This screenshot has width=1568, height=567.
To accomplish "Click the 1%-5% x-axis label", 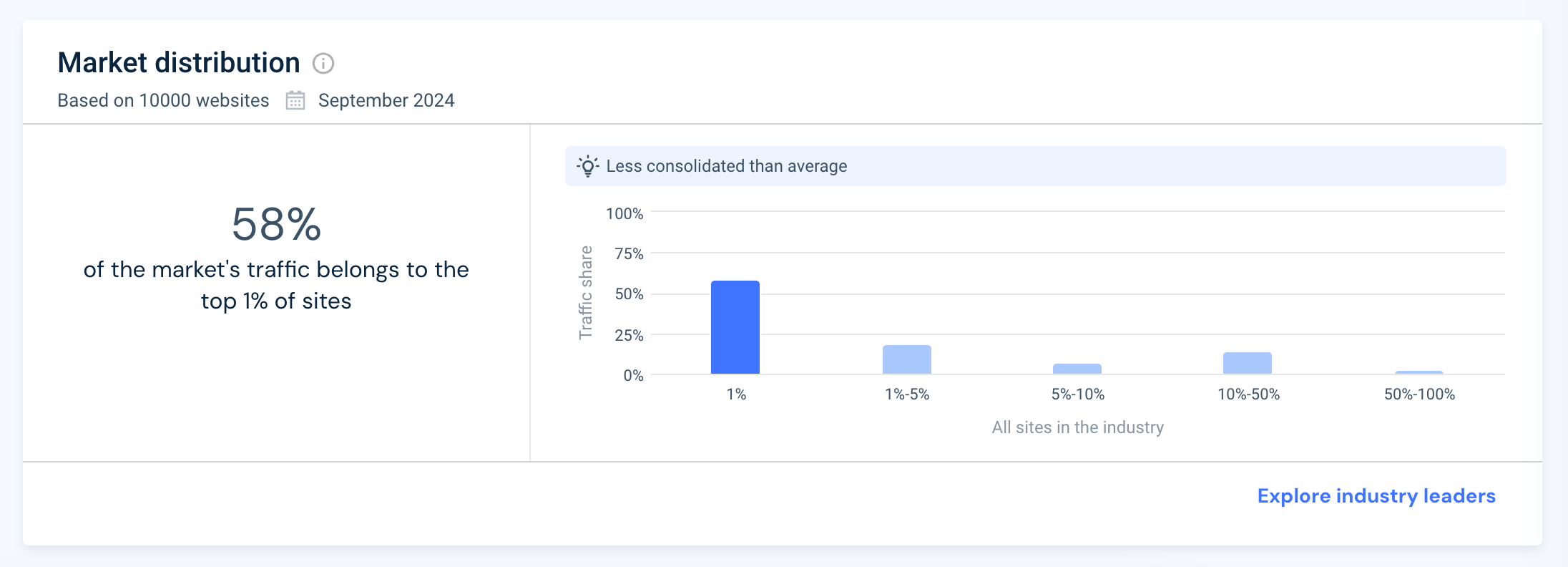I will (x=907, y=394).
